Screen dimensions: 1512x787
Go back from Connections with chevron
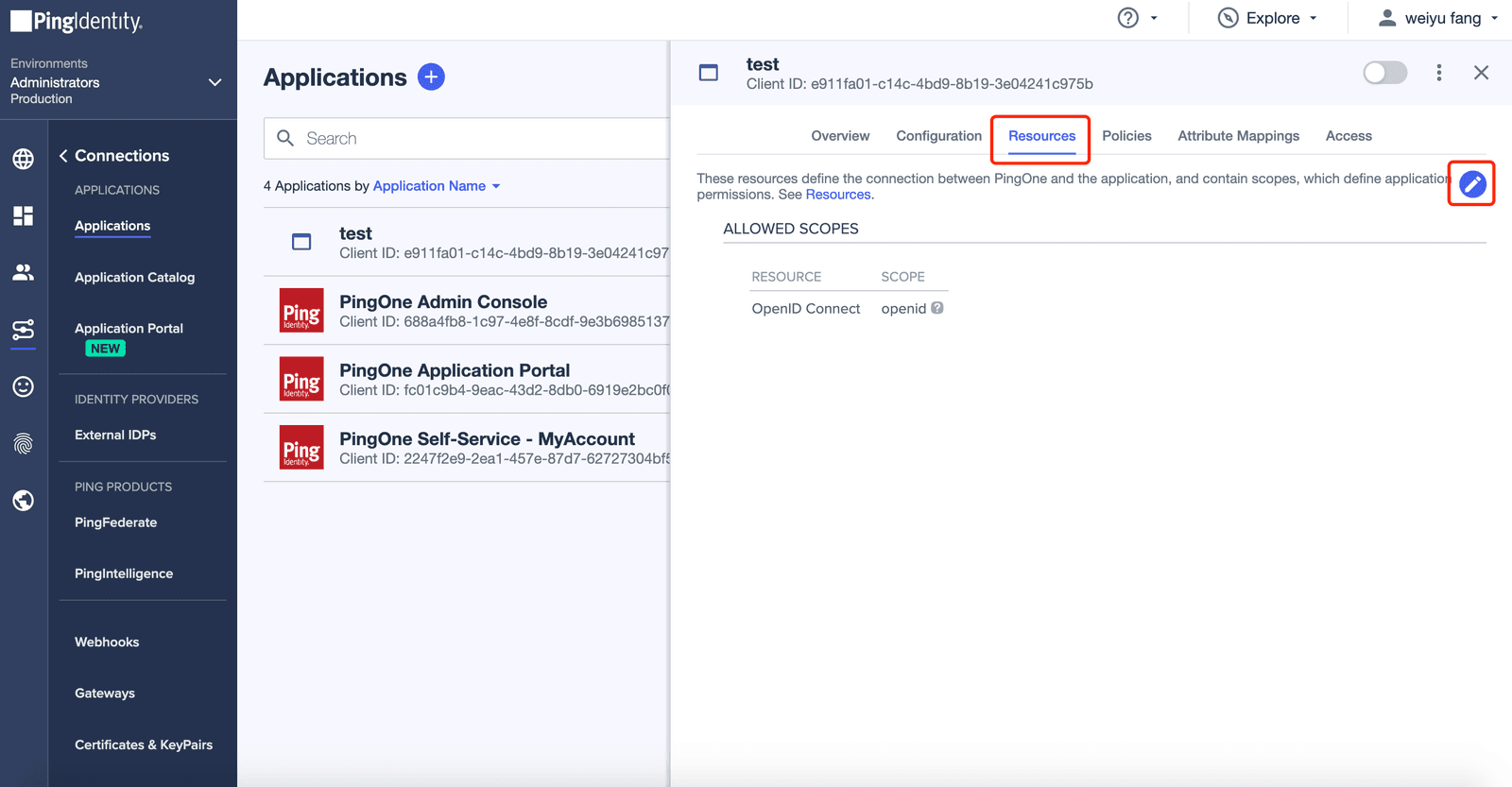click(63, 156)
